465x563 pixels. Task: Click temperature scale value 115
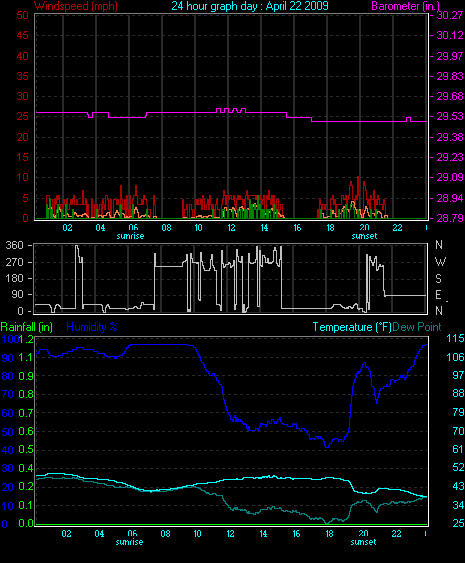pos(455,338)
